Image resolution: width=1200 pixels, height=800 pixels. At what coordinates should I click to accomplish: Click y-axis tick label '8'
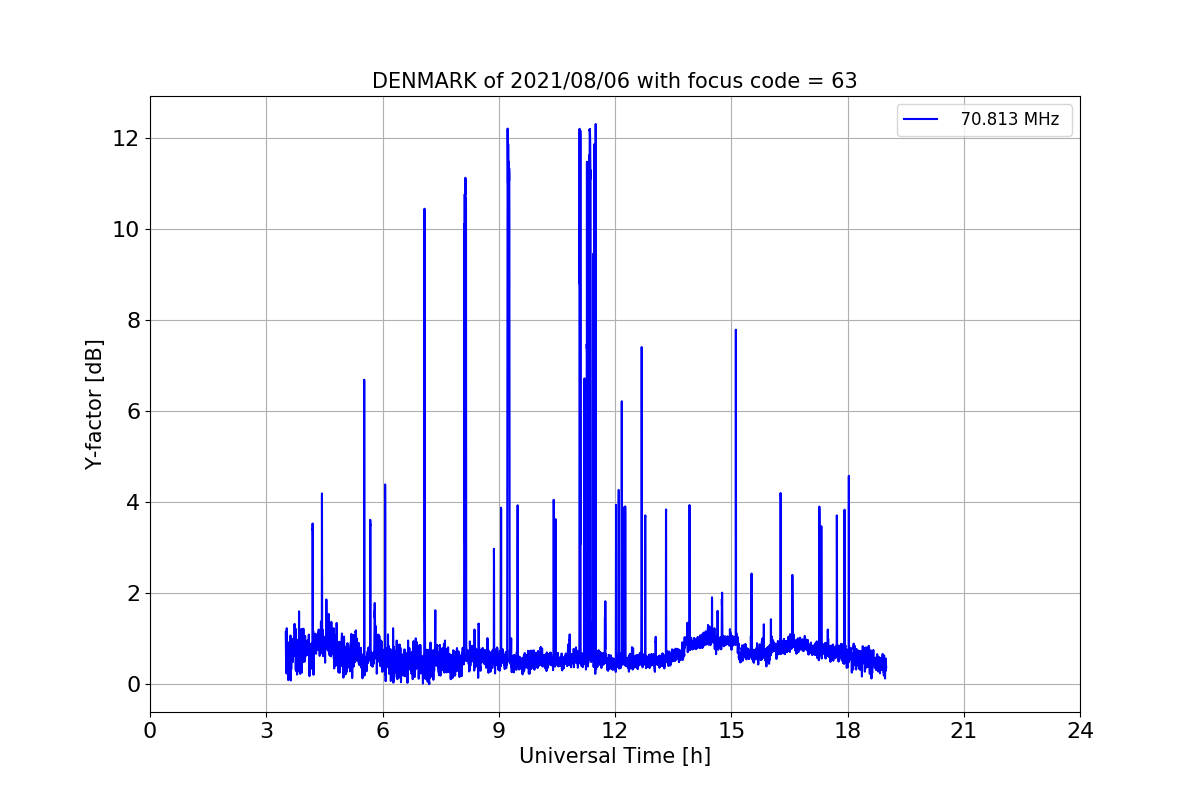132,321
